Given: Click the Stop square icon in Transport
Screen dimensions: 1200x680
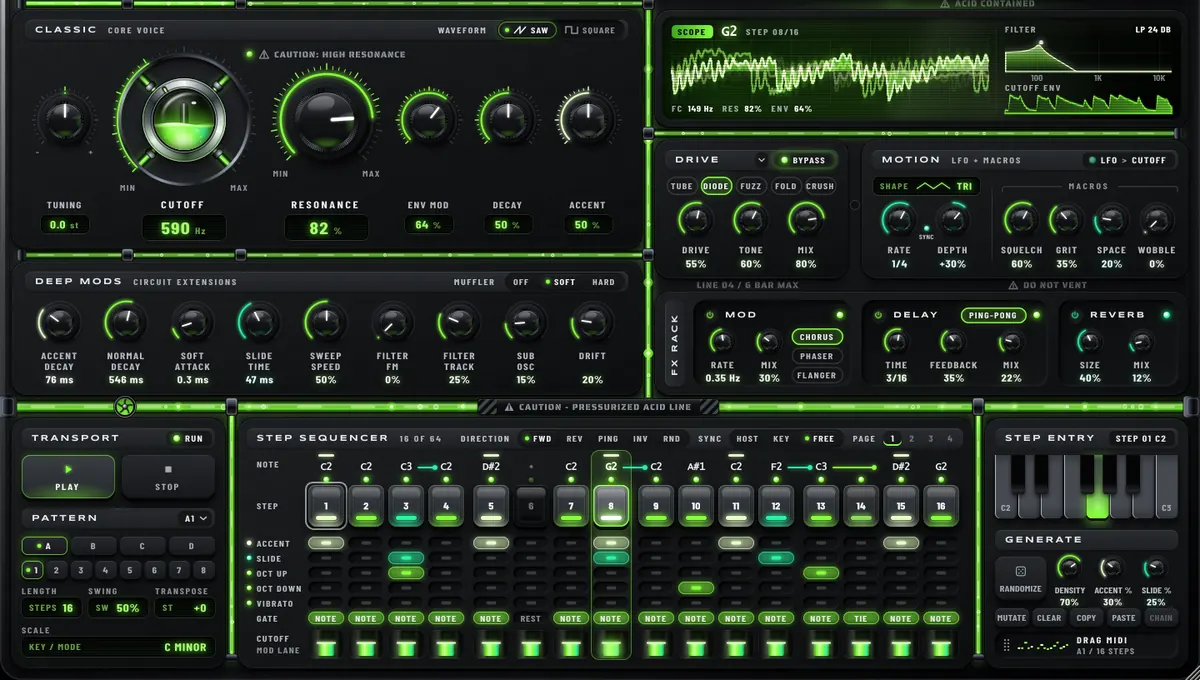Looking at the screenshot, I should tap(168, 469).
